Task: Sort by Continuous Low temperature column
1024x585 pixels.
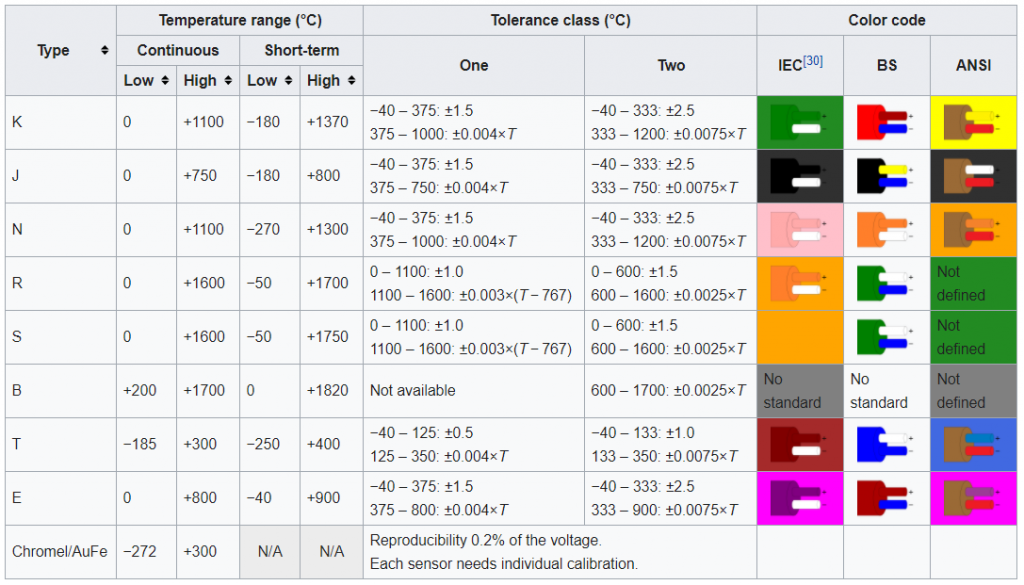Action: click(x=163, y=81)
